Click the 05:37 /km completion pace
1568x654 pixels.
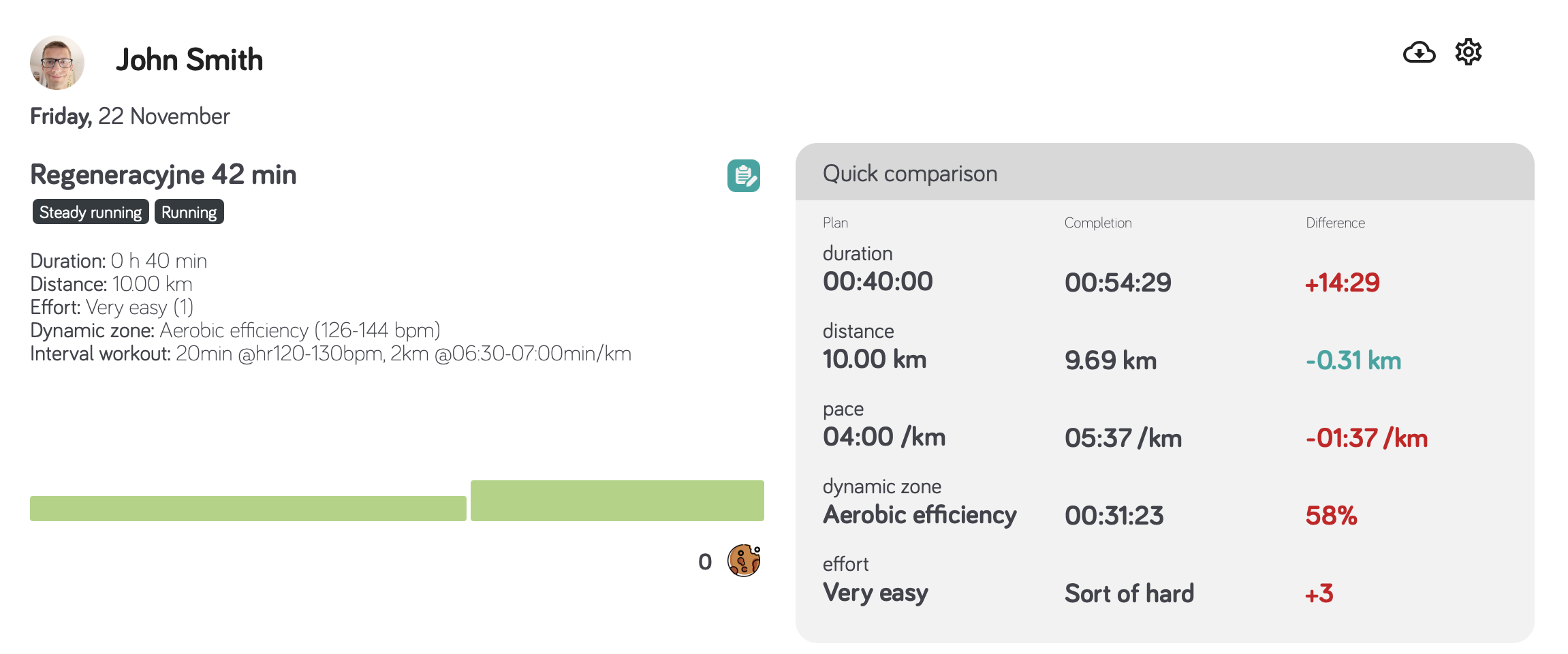click(1123, 438)
